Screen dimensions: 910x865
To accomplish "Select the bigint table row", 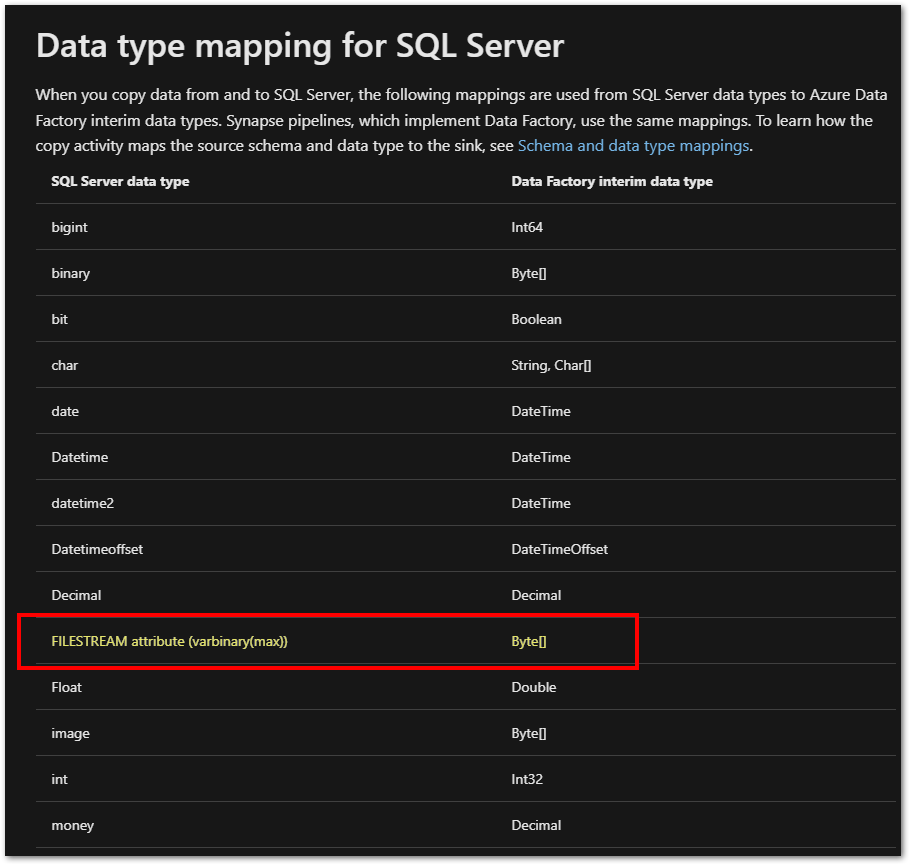I will (69, 227).
